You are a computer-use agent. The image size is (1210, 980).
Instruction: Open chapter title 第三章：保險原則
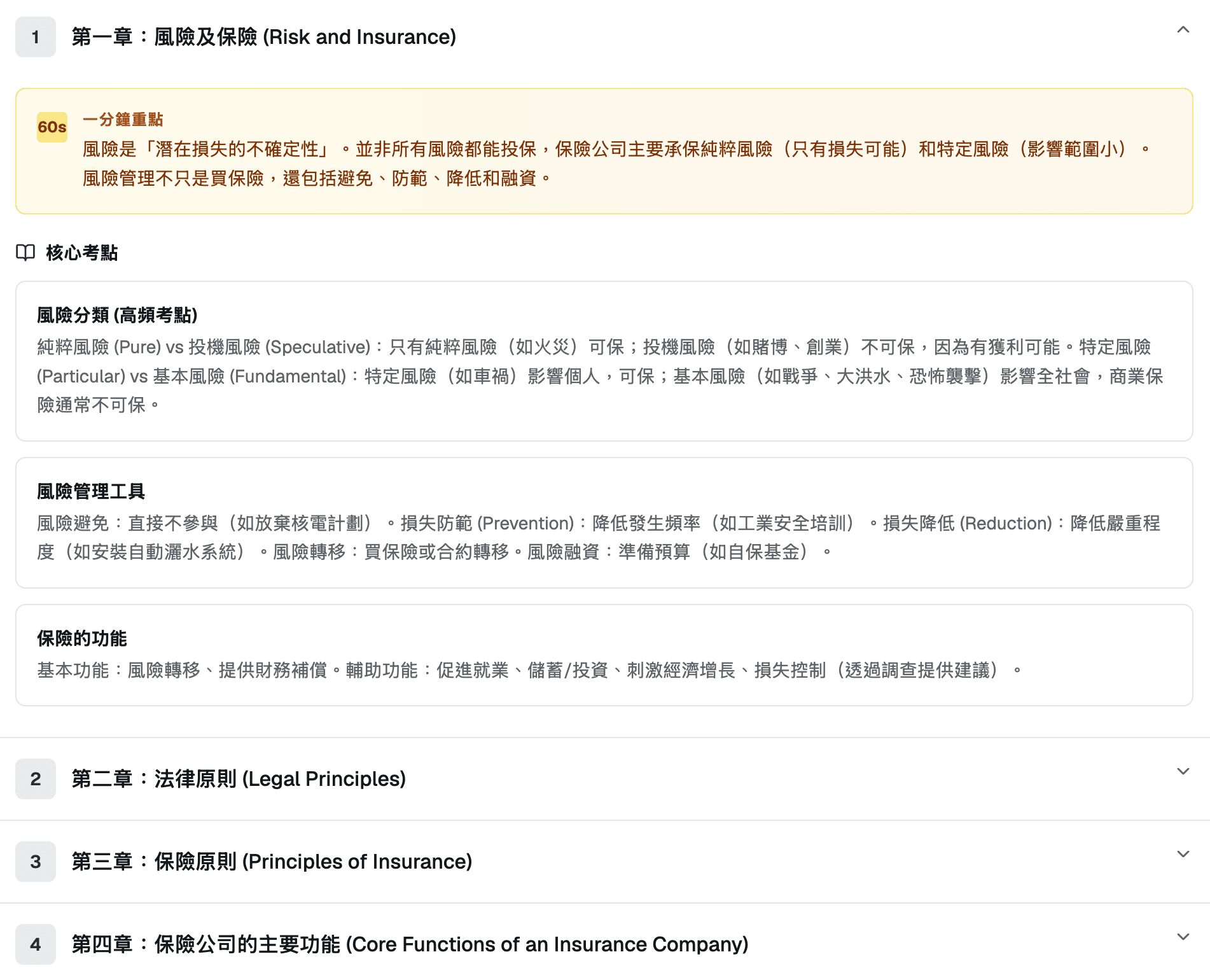tap(272, 862)
